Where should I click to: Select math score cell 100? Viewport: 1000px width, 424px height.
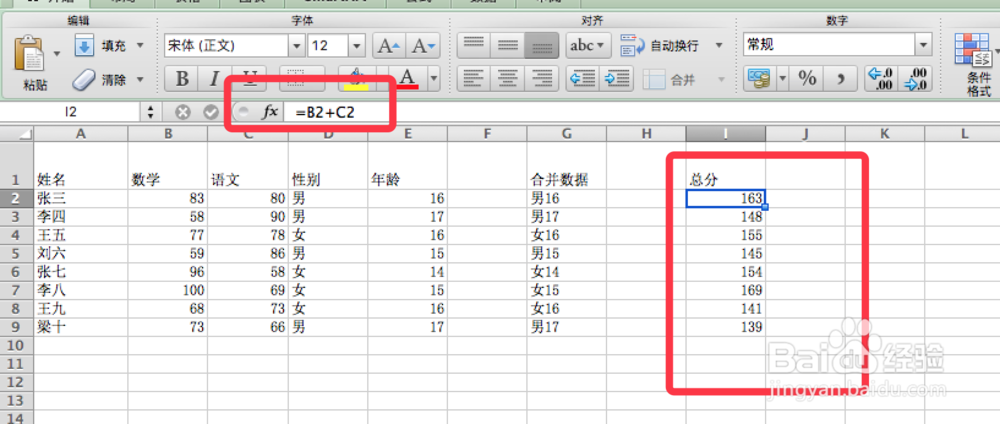pos(168,290)
